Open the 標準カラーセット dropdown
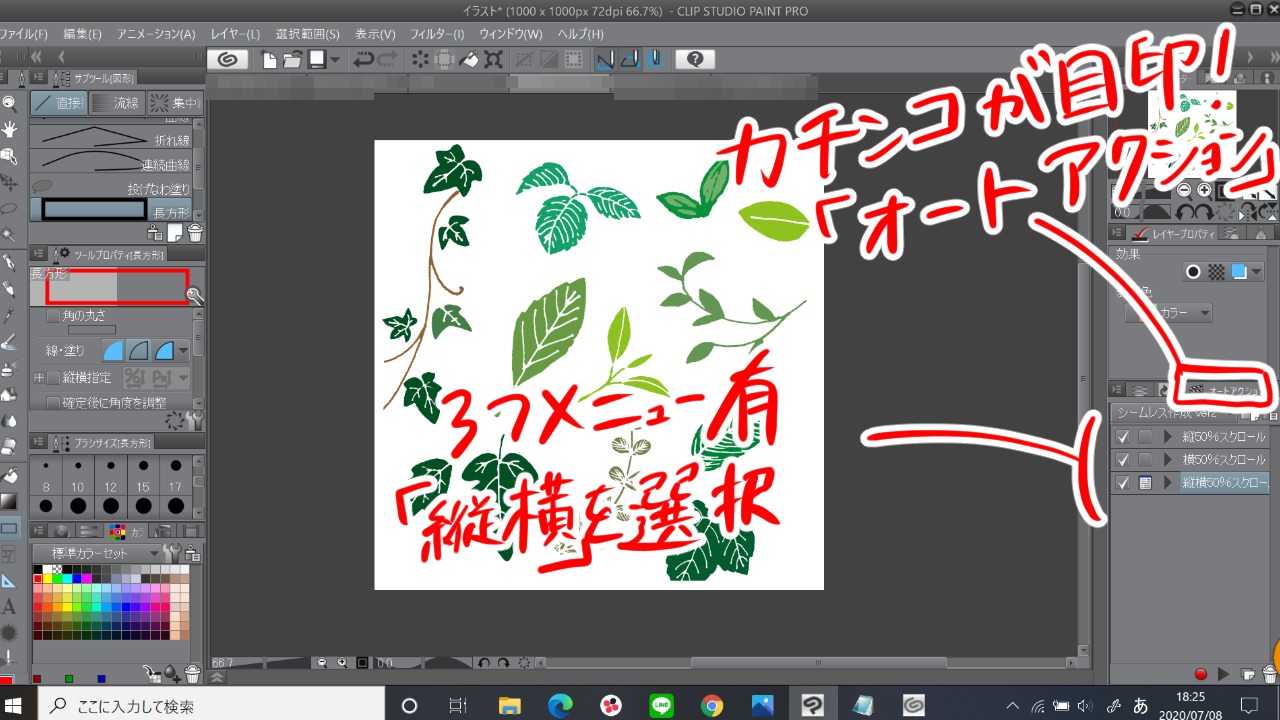The image size is (1280, 720). 97,553
